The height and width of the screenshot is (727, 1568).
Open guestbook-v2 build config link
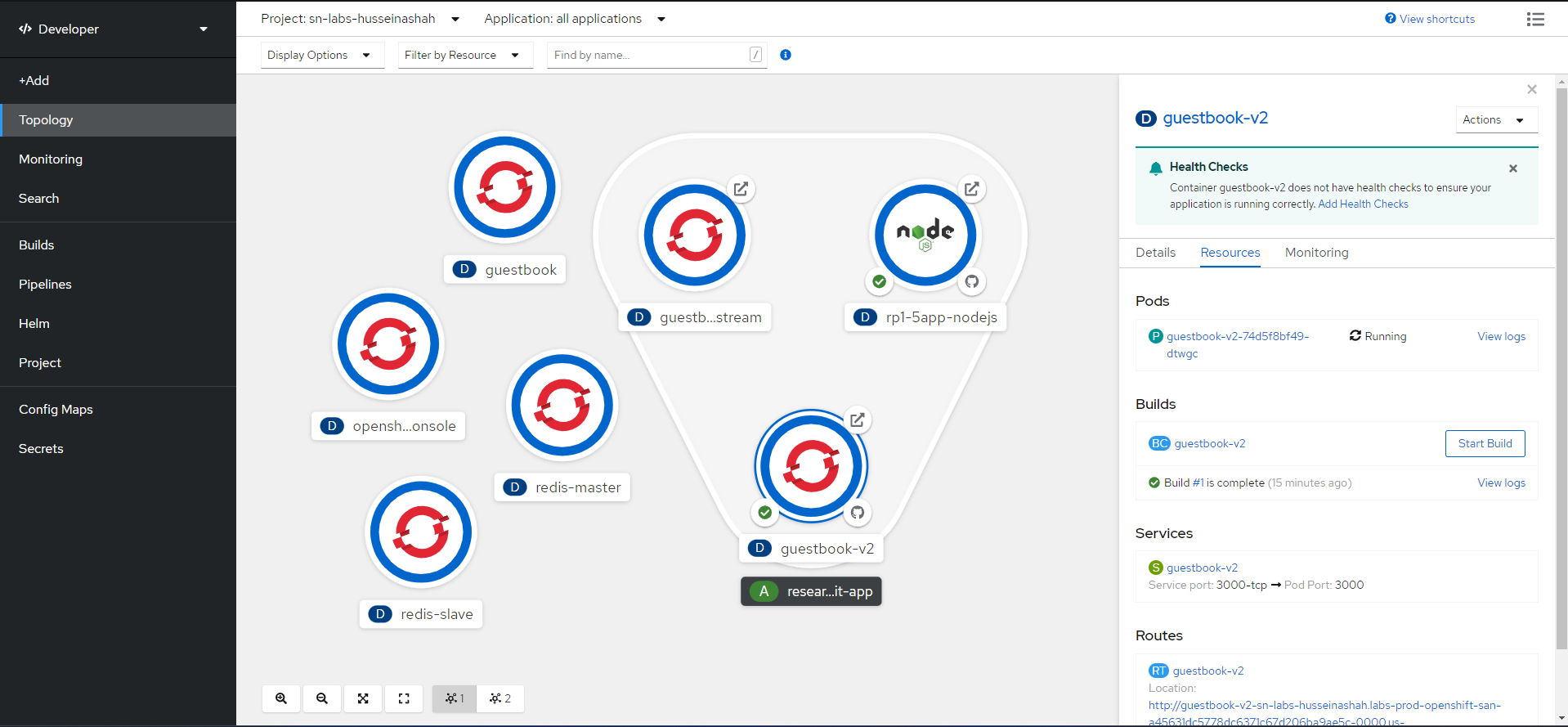[1210, 443]
